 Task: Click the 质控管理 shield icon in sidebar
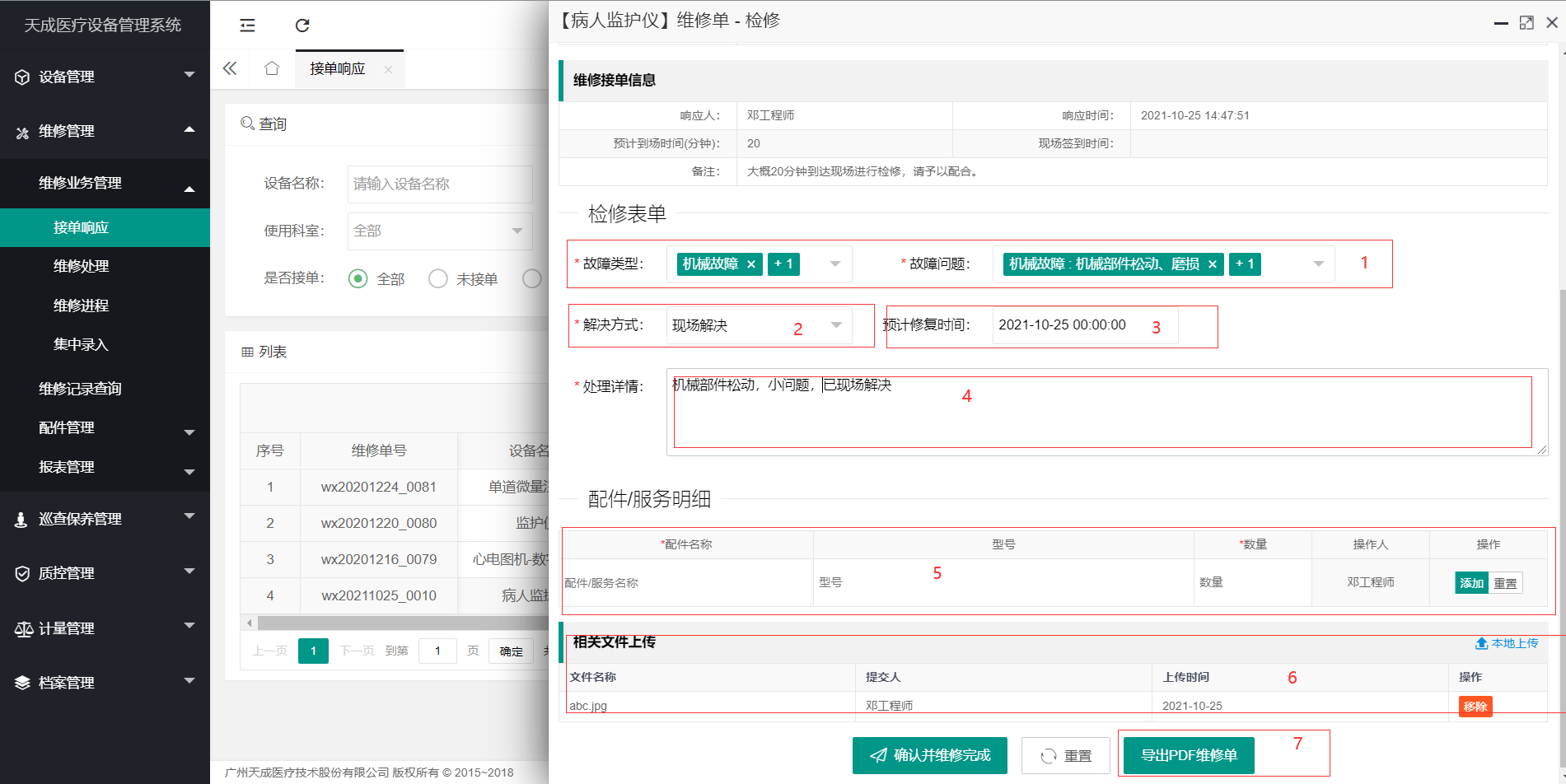pos(22,574)
